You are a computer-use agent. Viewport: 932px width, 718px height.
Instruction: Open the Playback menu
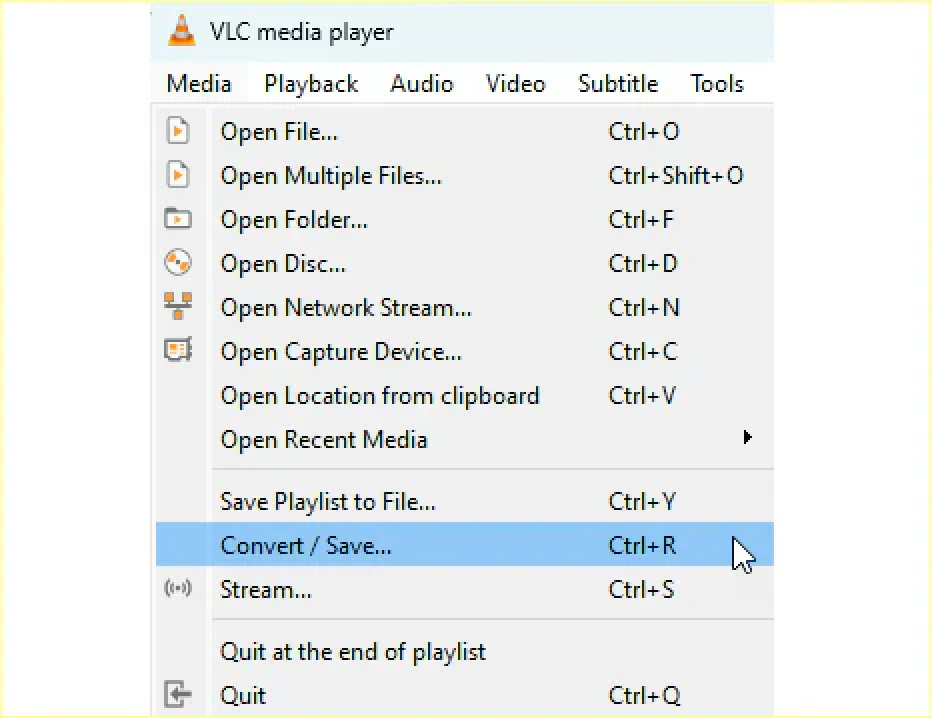[x=311, y=84]
